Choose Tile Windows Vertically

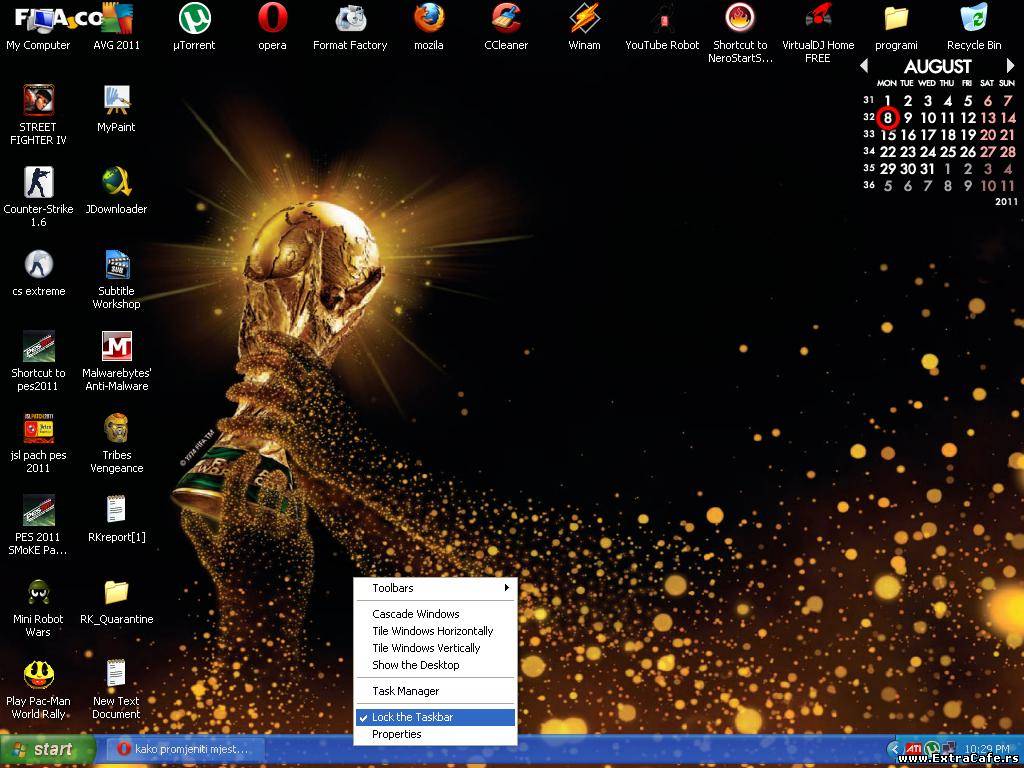[436, 648]
